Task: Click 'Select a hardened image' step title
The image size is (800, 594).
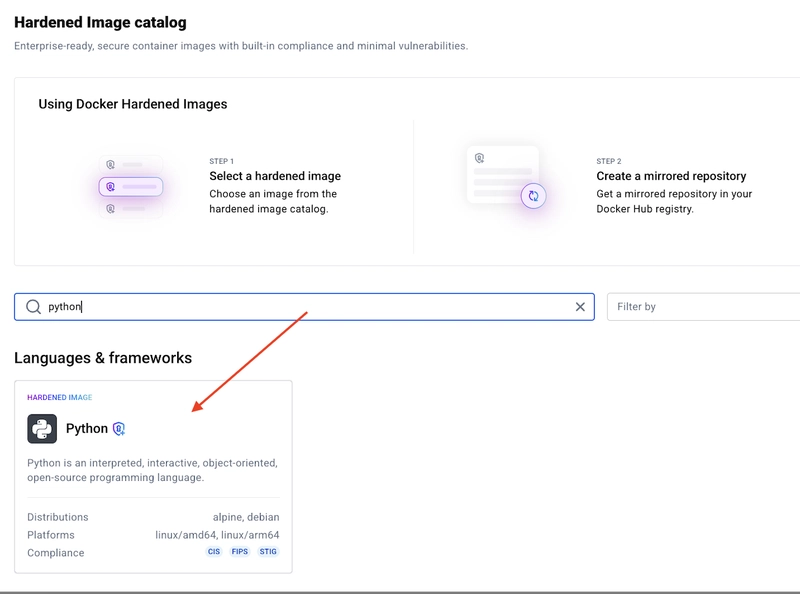Action: [x=275, y=176]
